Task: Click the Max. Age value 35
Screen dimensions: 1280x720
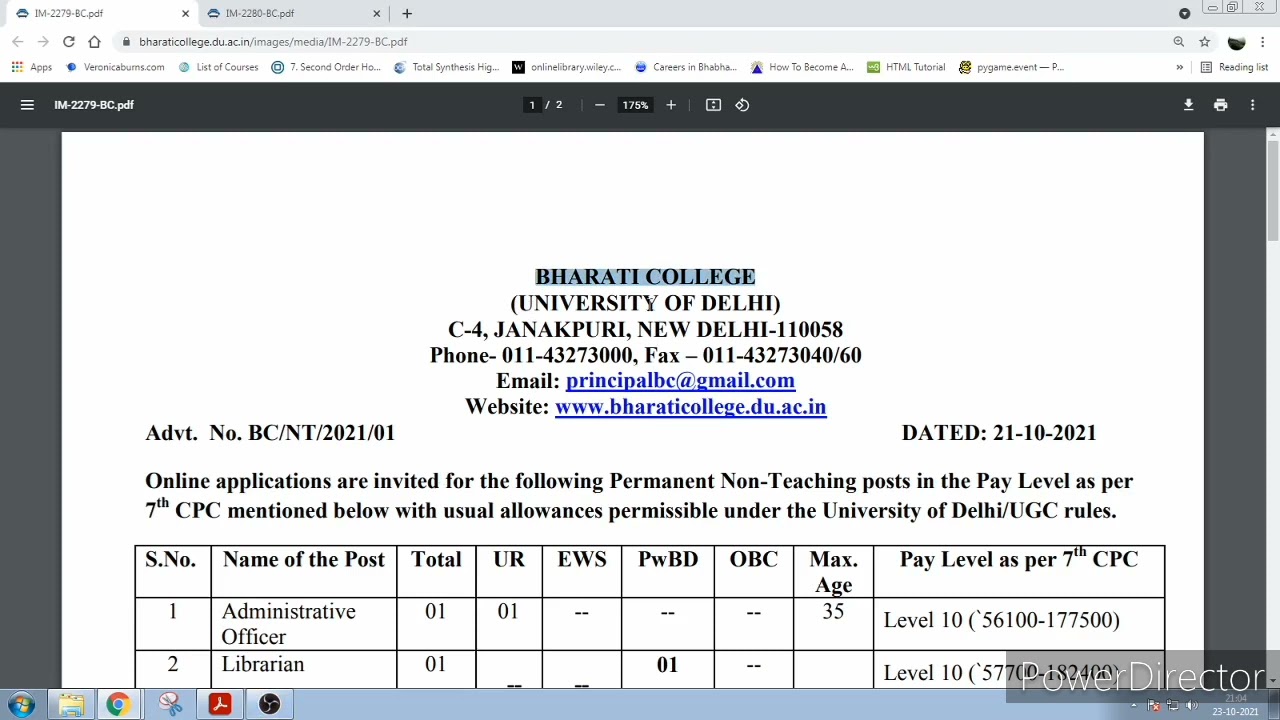Action: tap(833, 611)
